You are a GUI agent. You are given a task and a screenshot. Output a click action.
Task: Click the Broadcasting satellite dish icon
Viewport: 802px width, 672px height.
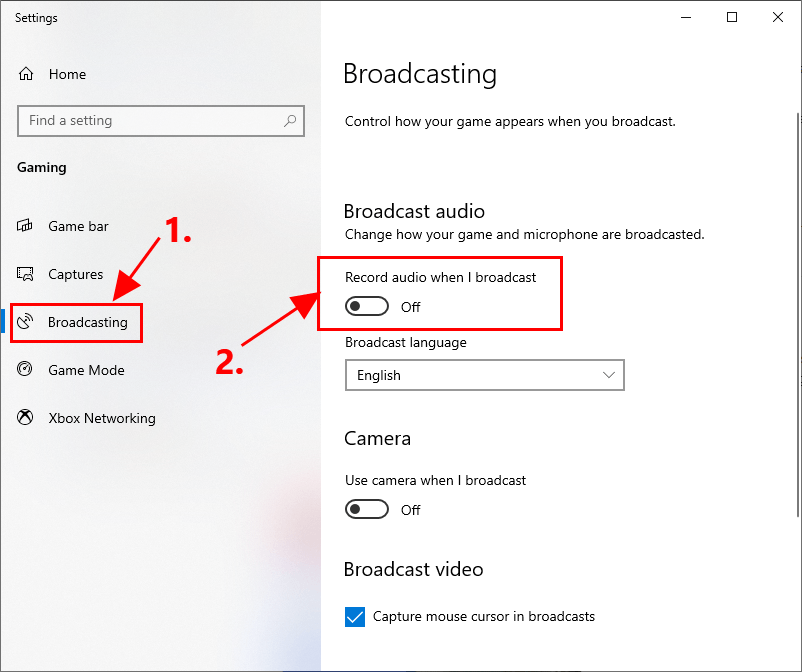[x=25, y=322]
